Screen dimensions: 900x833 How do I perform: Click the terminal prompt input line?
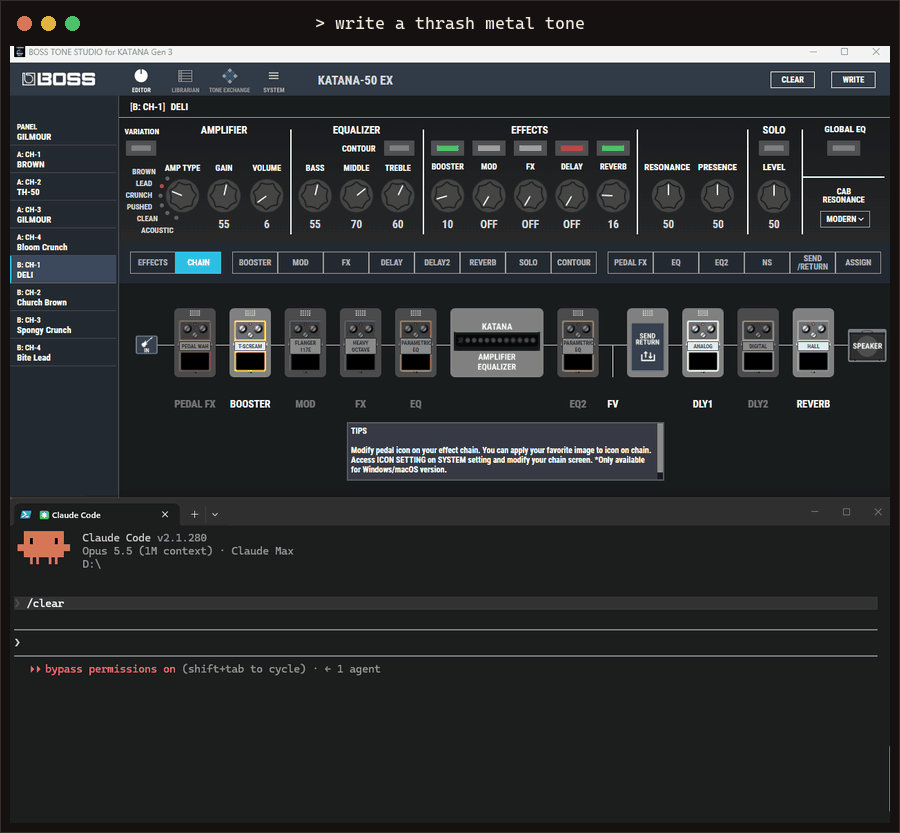(x=445, y=642)
